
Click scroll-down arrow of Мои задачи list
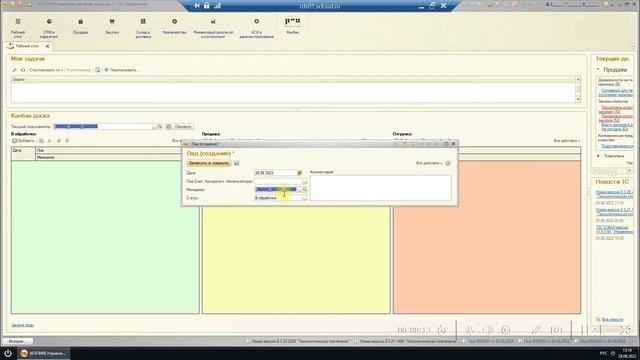(x=578, y=99)
